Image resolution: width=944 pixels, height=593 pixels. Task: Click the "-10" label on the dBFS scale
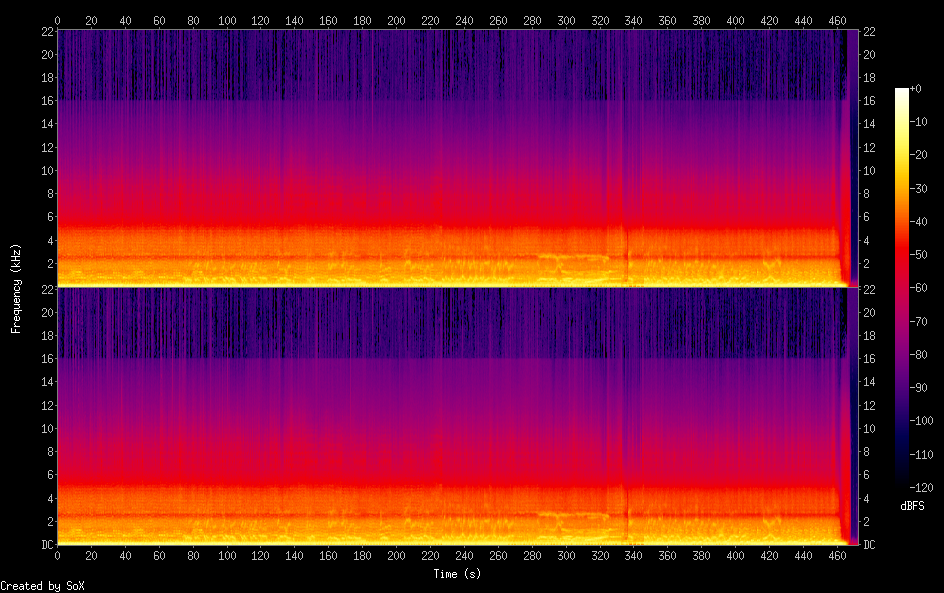919,122
